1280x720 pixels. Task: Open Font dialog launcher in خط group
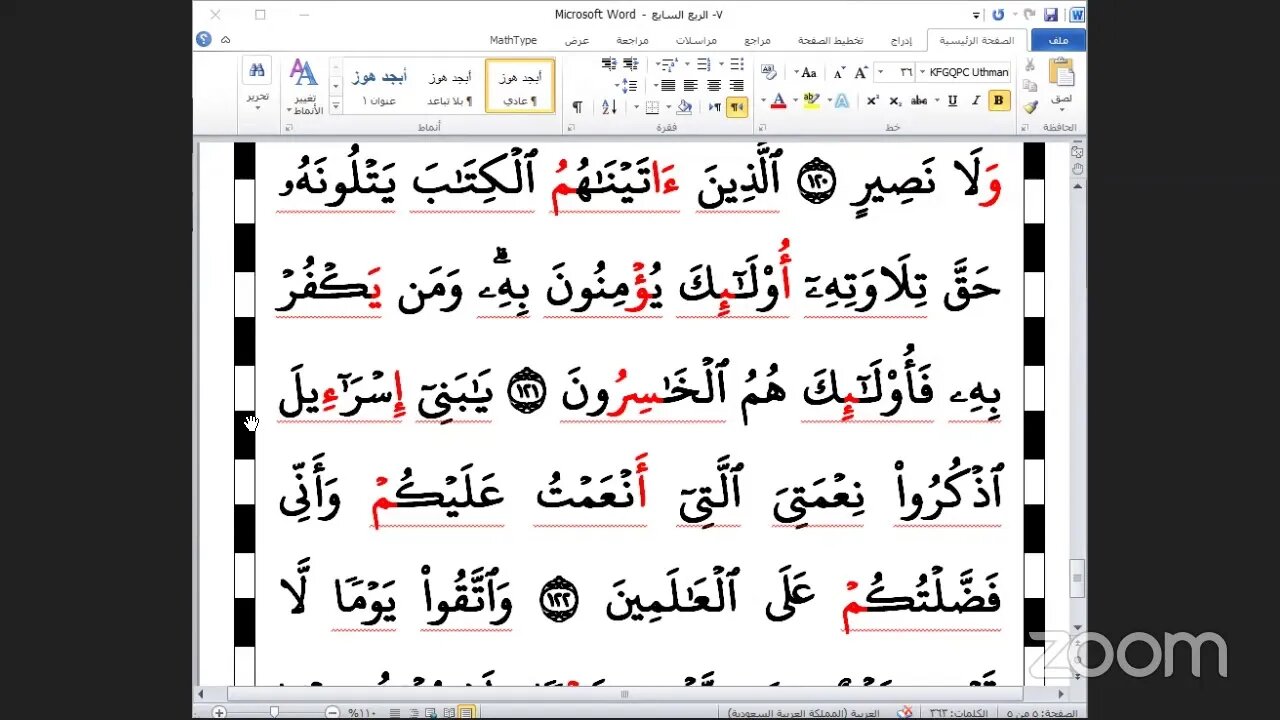(x=762, y=127)
